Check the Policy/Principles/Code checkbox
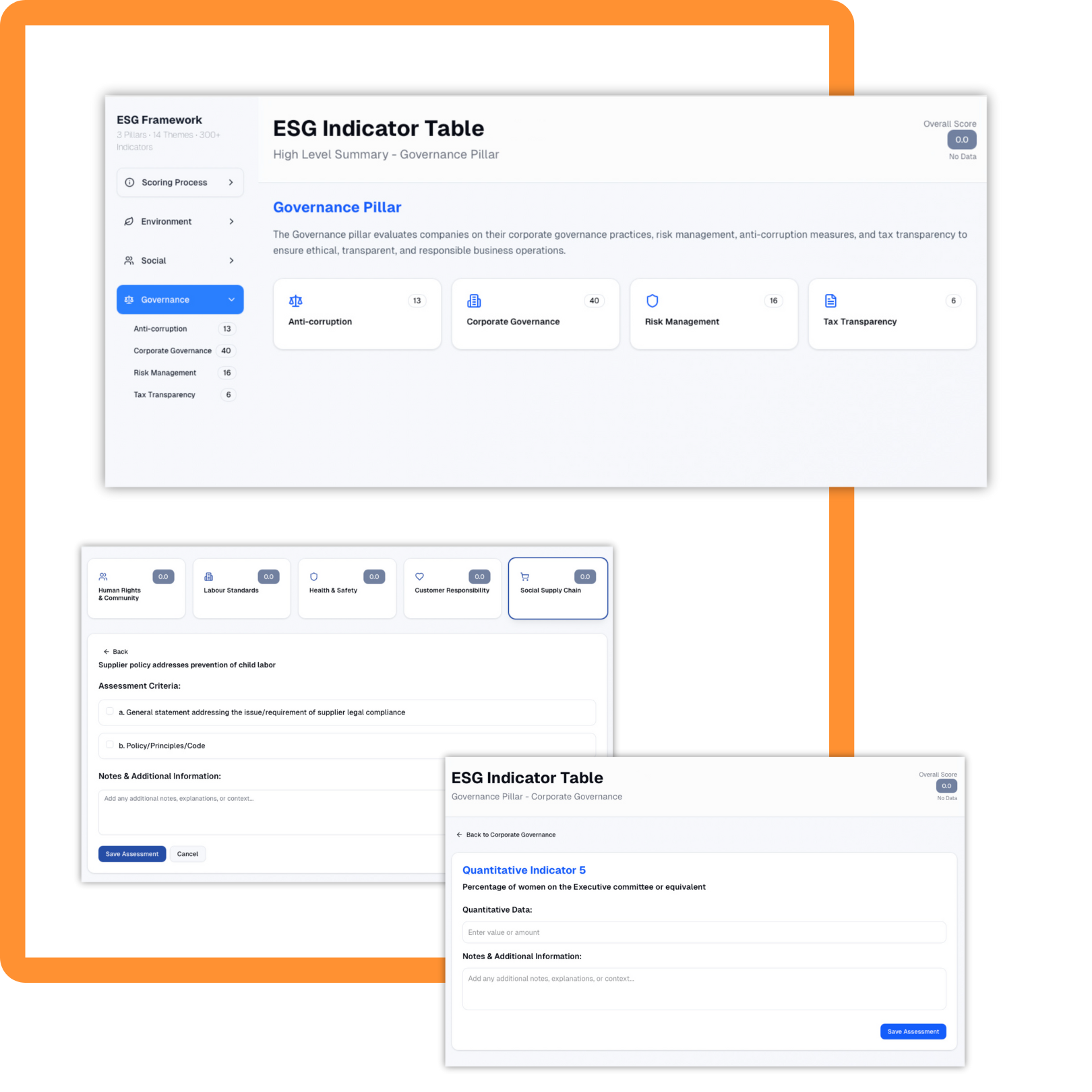The width and height of the screenshot is (1092, 1092). [110, 745]
